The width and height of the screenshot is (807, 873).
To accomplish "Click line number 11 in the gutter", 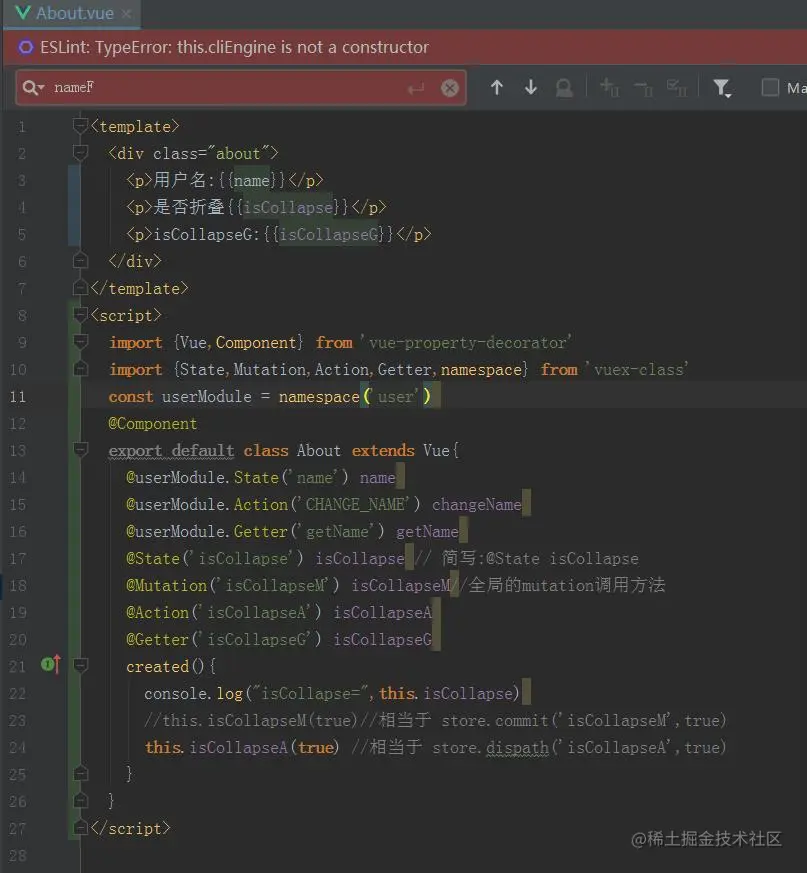I will coord(18,397).
